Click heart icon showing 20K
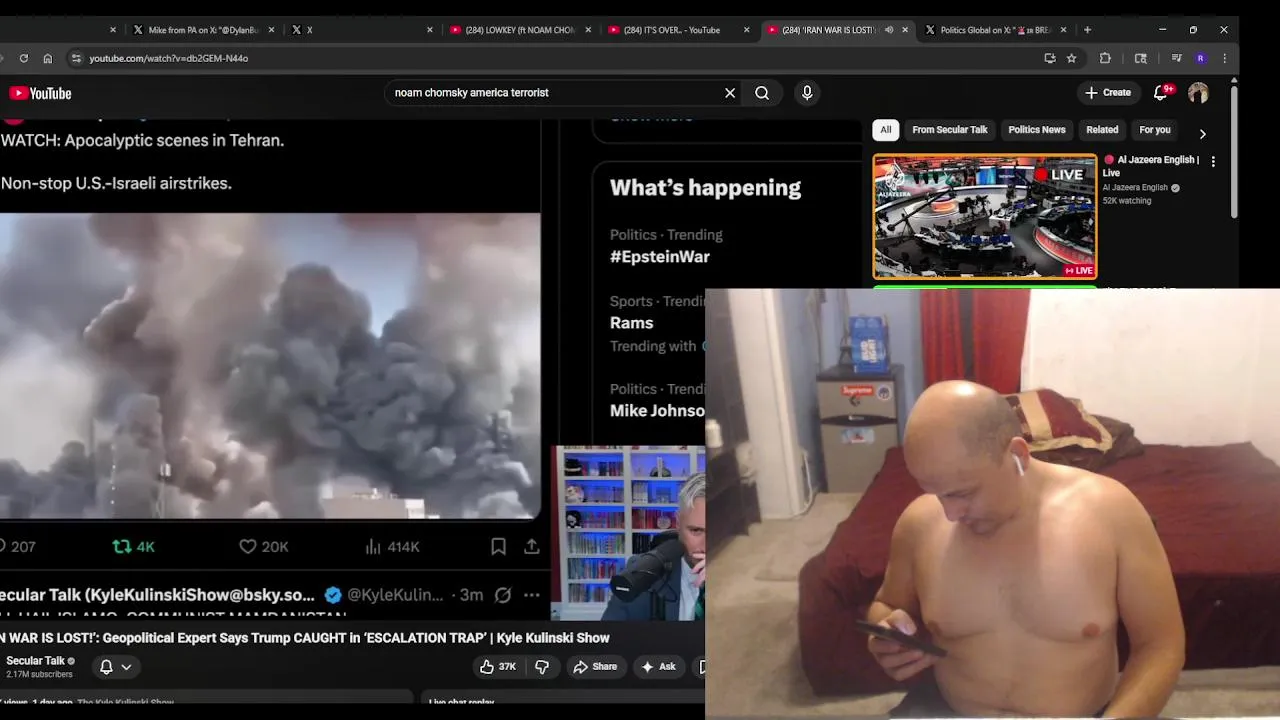The height and width of the screenshot is (720, 1280). (x=248, y=547)
